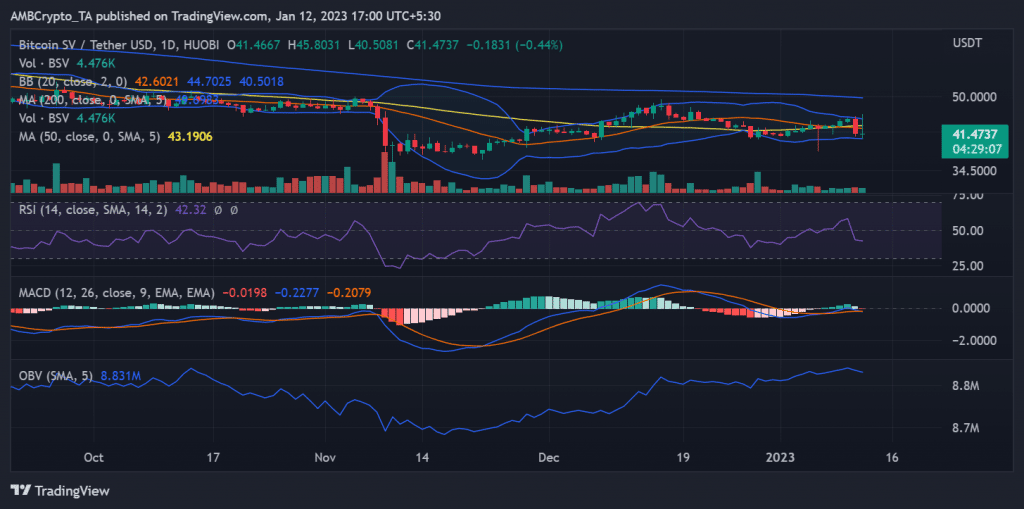The image size is (1024, 509).
Task: Click the OBV value 8.831M
Action: click(119, 376)
